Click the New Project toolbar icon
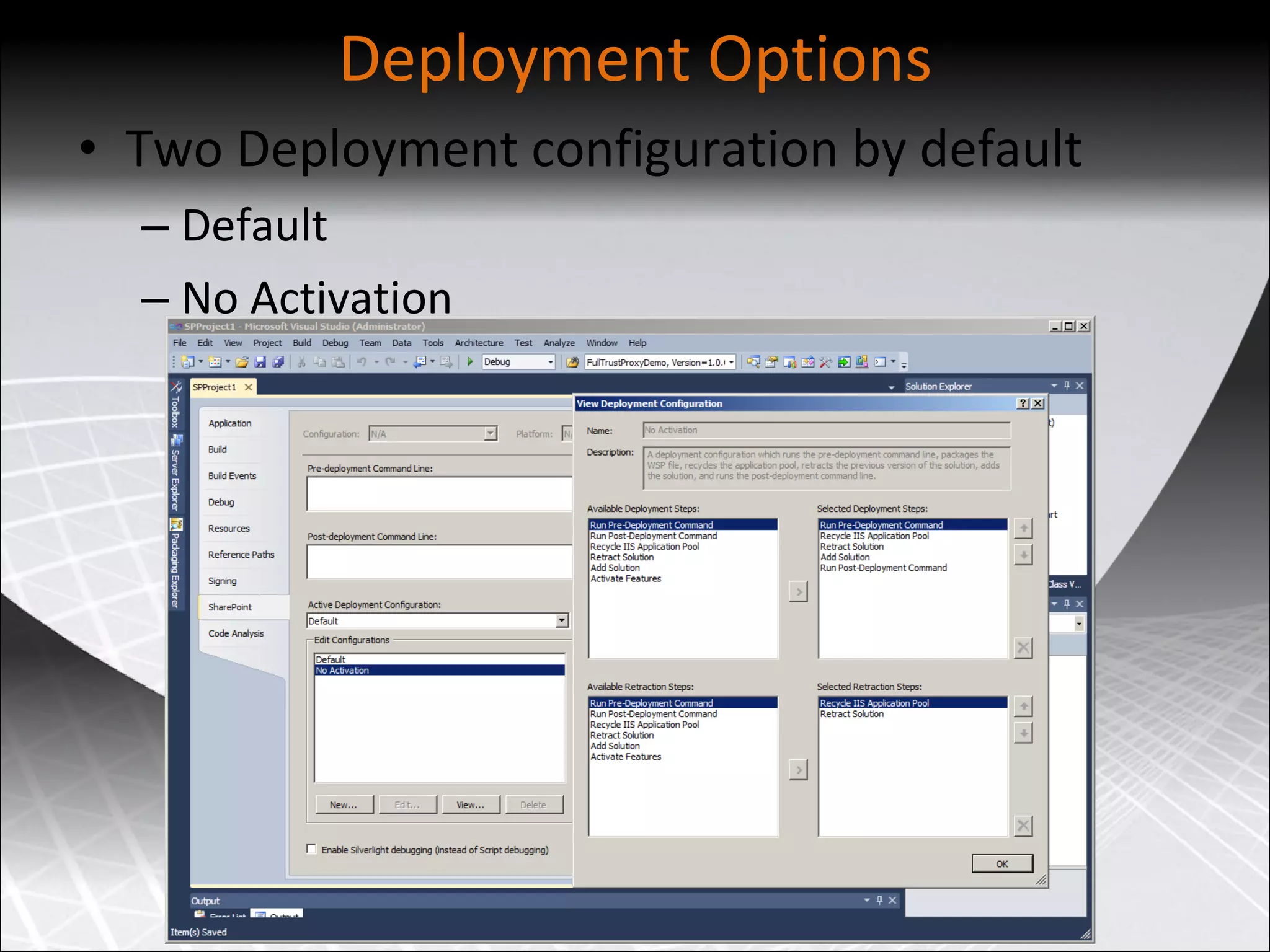The height and width of the screenshot is (952, 1270). [x=188, y=362]
